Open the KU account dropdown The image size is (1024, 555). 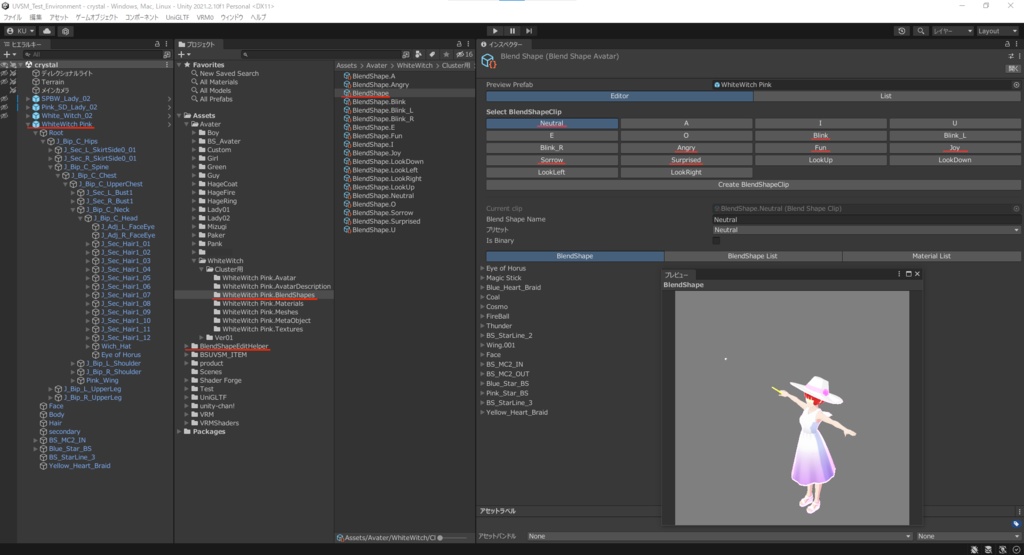[x=20, y=31]
